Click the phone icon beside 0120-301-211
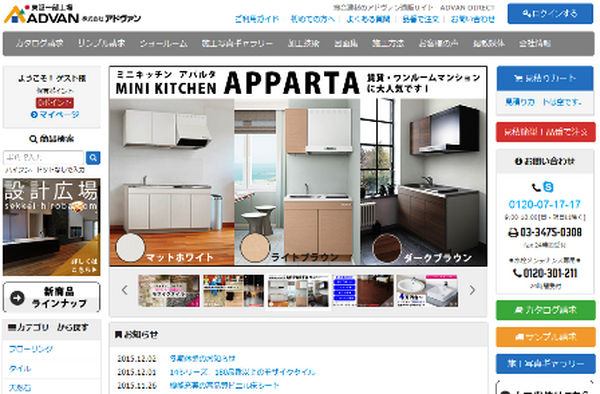The image size is (600, 394). pos(517,273)
